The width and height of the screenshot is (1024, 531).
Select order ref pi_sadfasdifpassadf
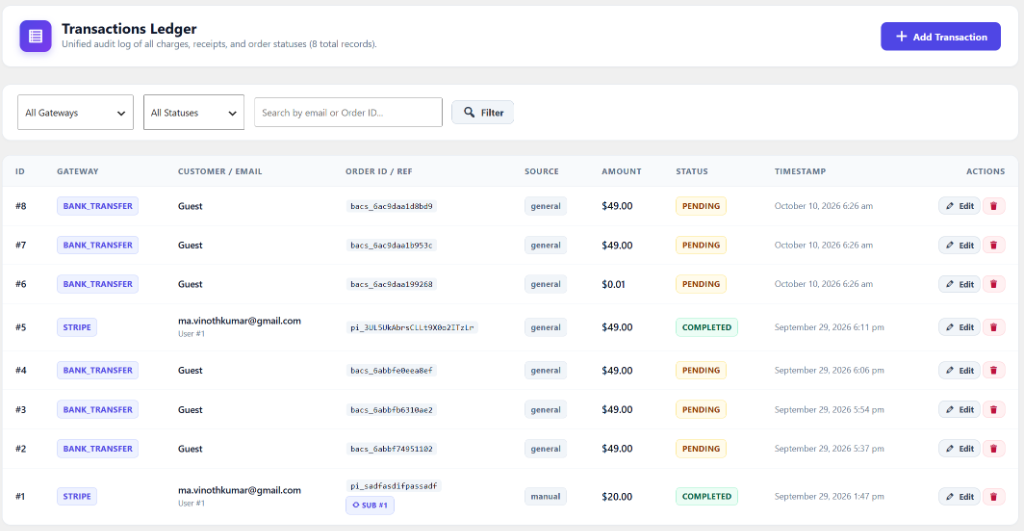tap(393, 486)
